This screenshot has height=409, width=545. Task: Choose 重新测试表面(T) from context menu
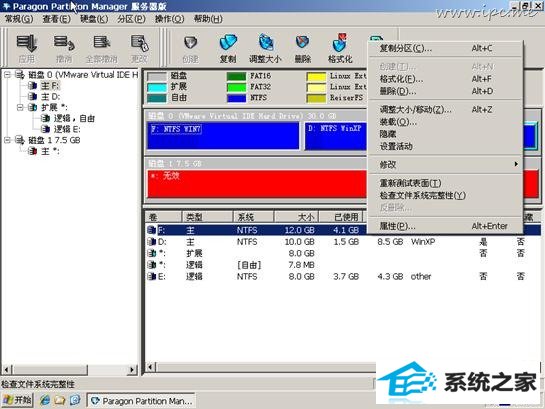click(x=445, y=183)
